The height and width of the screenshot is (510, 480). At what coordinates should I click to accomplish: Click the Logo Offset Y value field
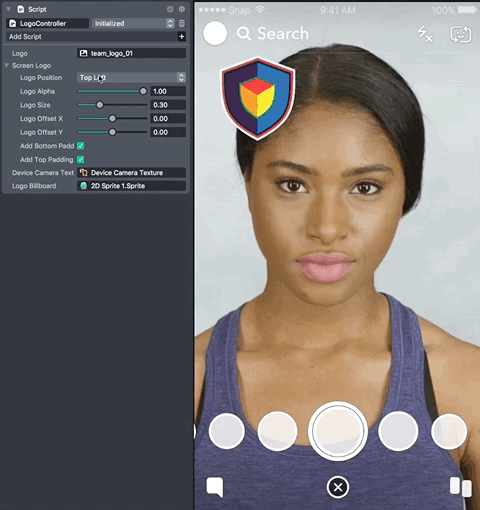pyautogui.click(x=168, y=132)
